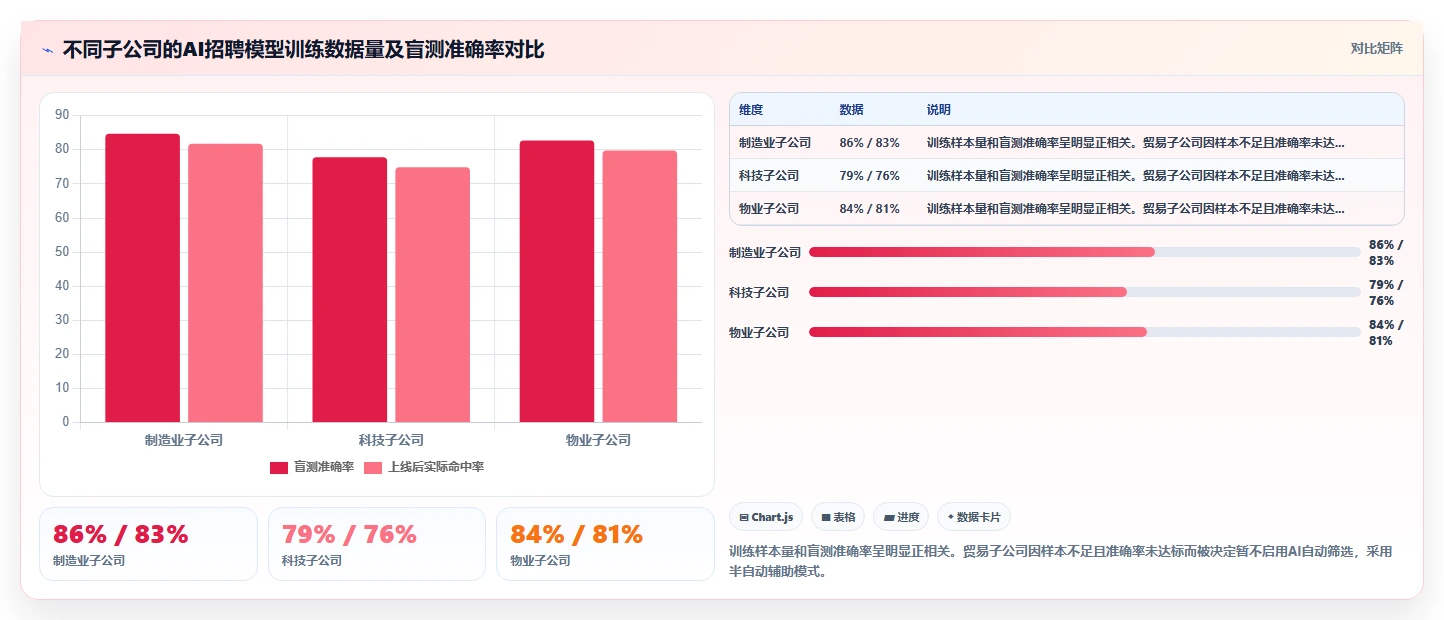Click the 制造业子公司 盲测准确率 bar

(x=142, y=278)
